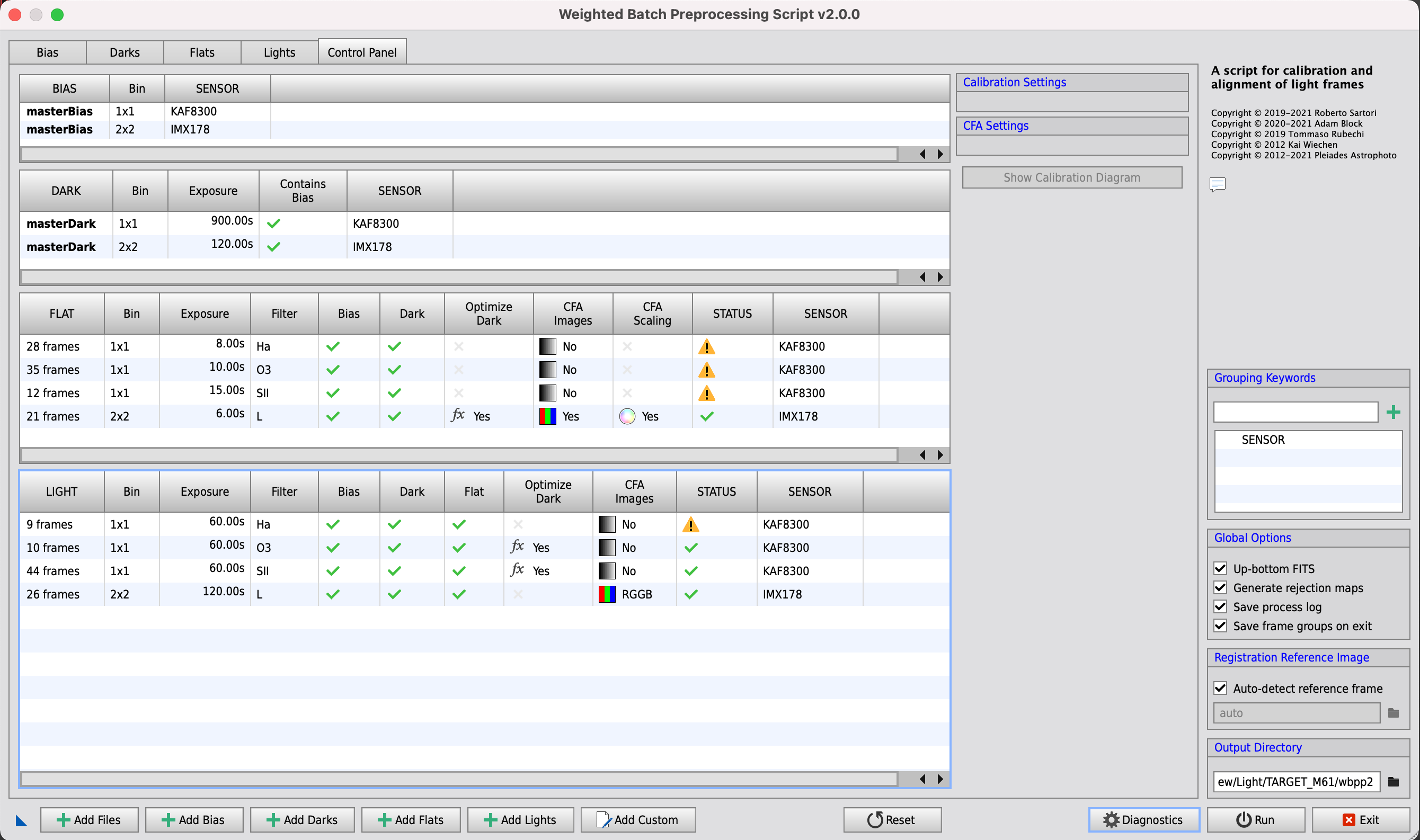Click the Diagnostics button
This screenshot has width=1420, height=840.
coord(1144,820)
